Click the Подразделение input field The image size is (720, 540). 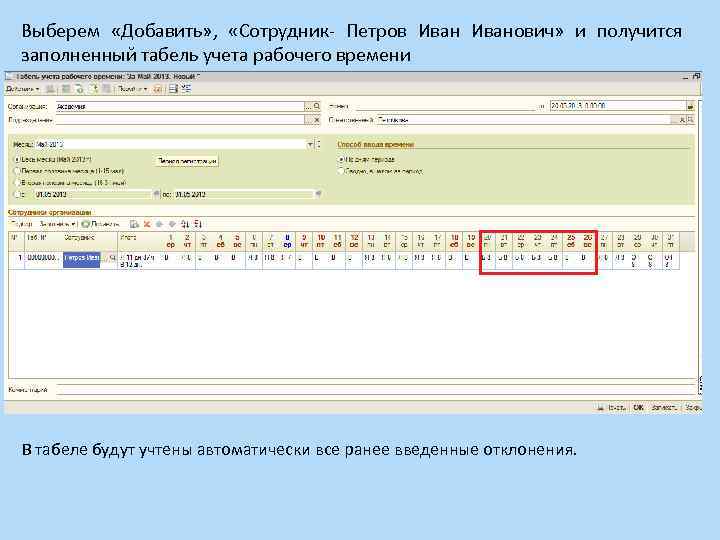[180, 120]
